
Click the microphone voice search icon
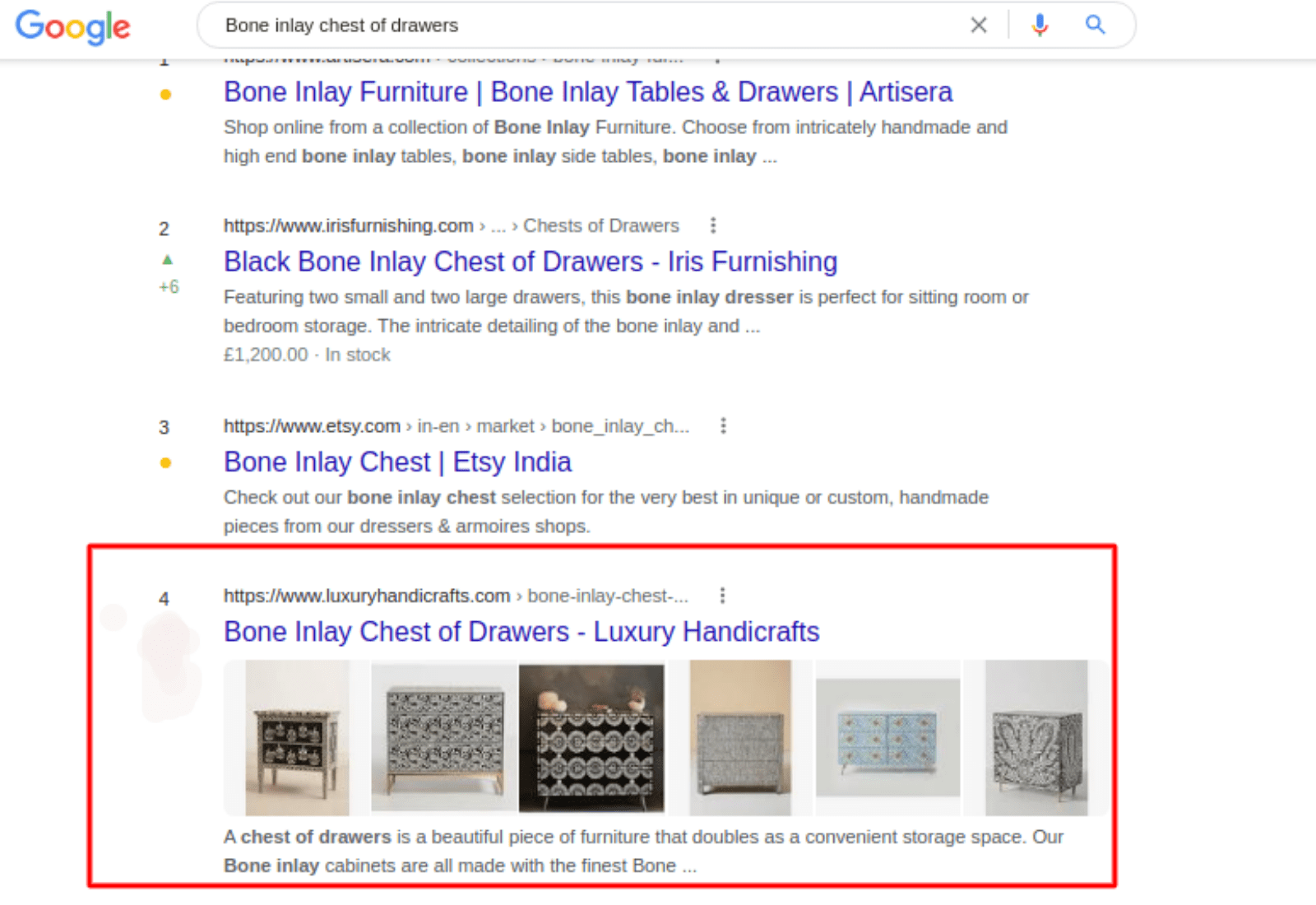click(x=1039, y=25)
